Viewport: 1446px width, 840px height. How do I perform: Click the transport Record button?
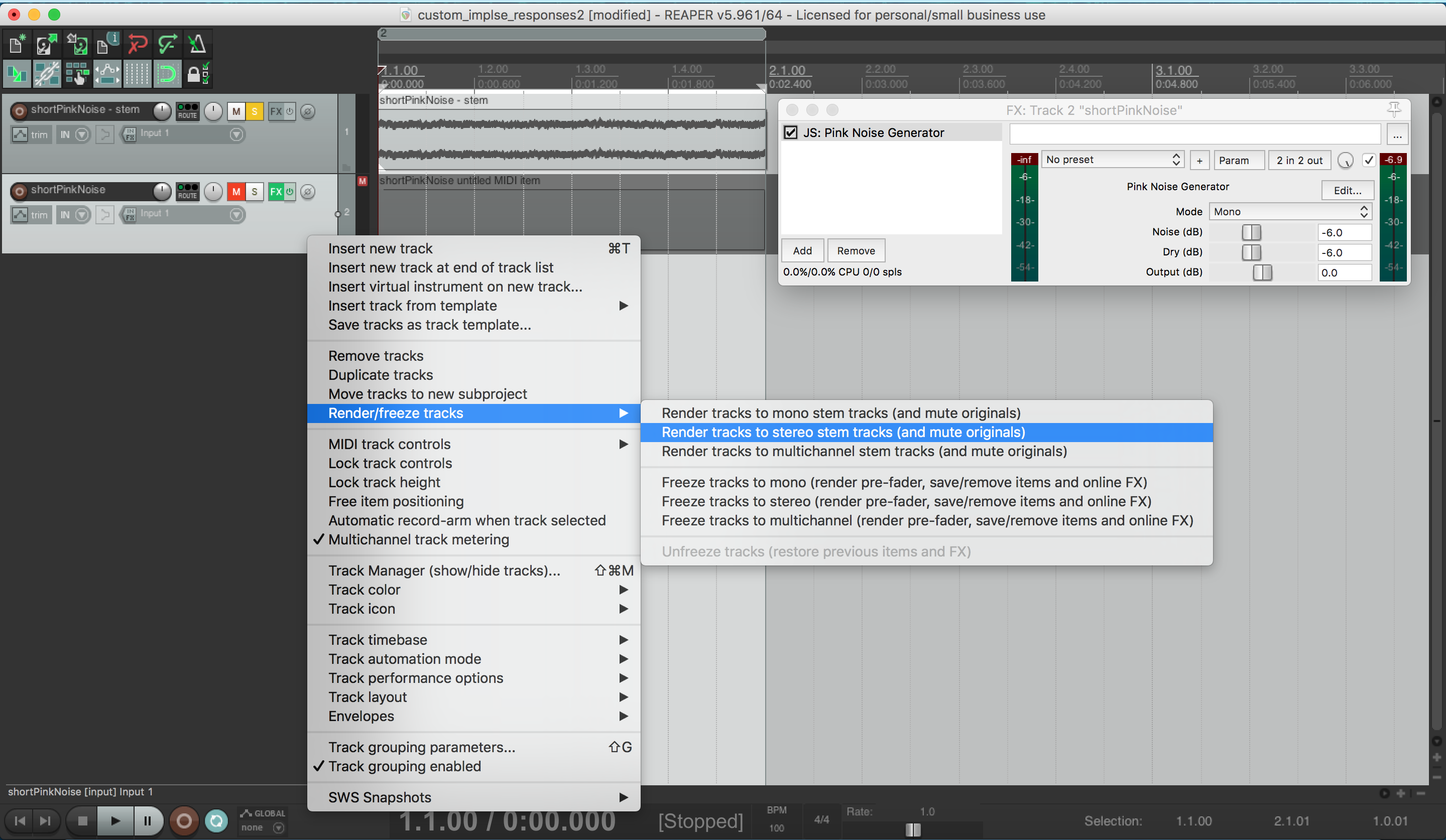pyautogui.click(x=184, y=821)
